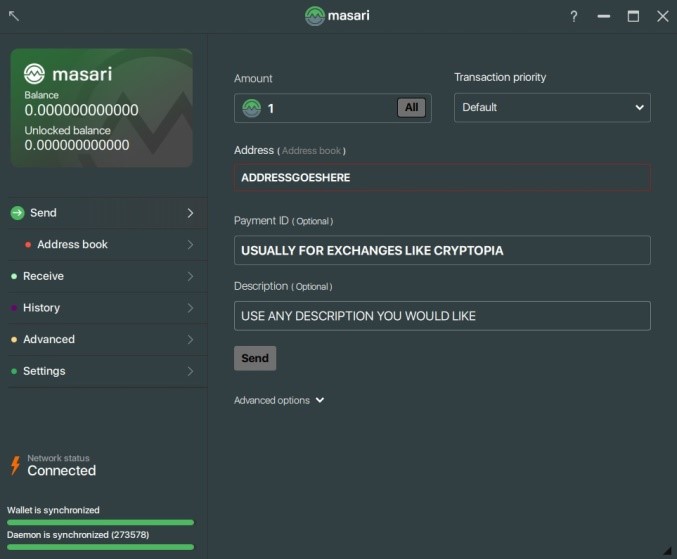
Task: Click chevron on the Settings row
Action: click(190, 371)
